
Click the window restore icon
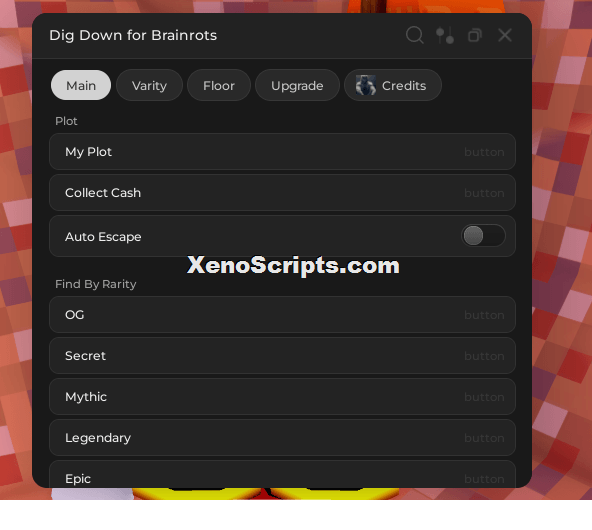[475, 35]
